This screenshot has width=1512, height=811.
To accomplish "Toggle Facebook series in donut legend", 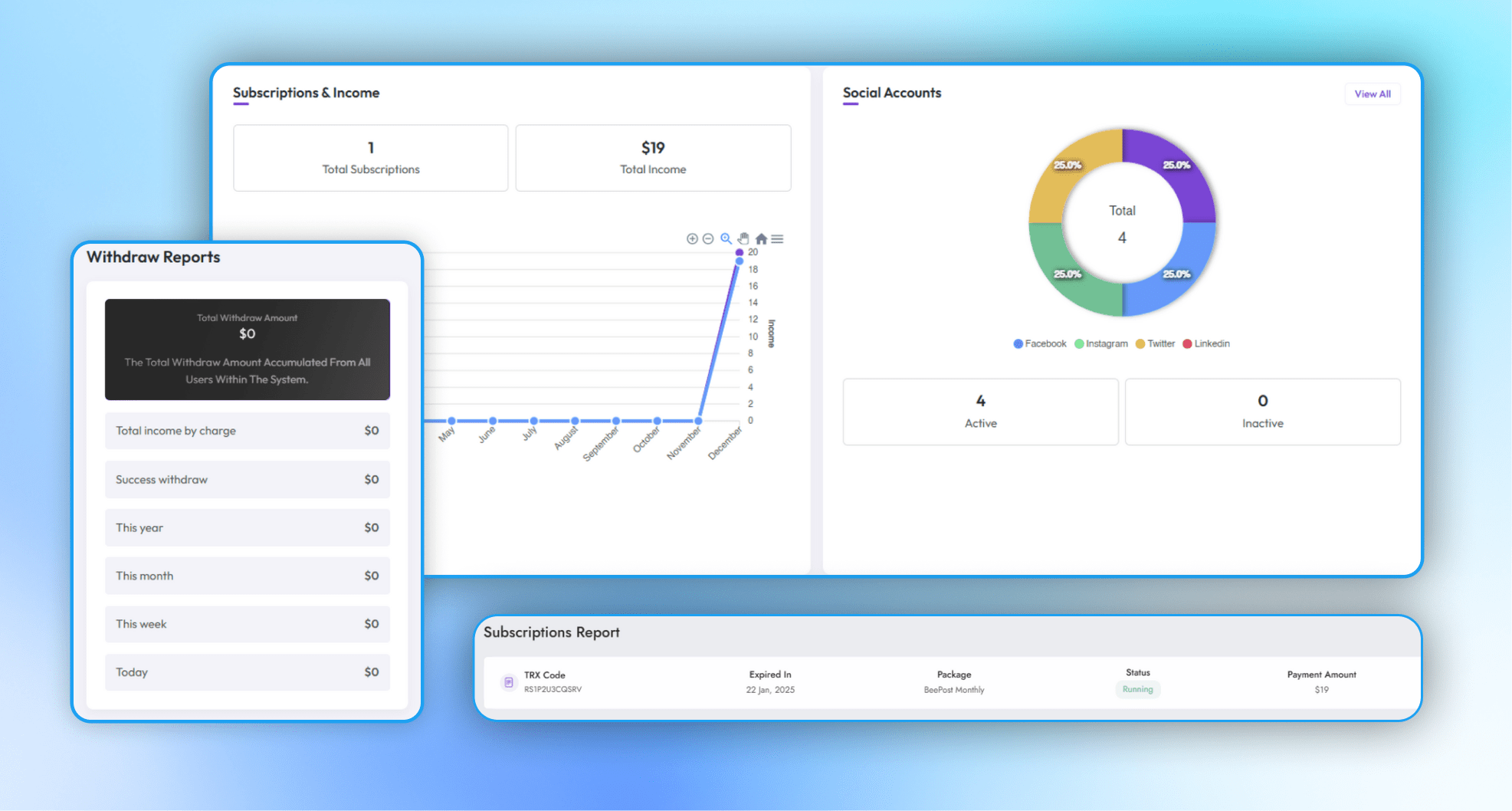I will (1040, 344).
